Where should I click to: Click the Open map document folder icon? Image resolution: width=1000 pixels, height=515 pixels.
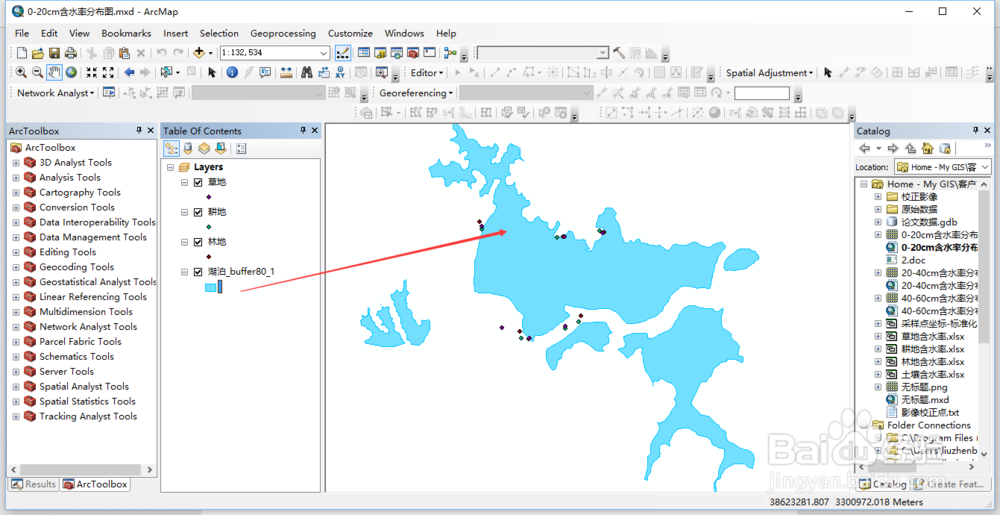38,53
